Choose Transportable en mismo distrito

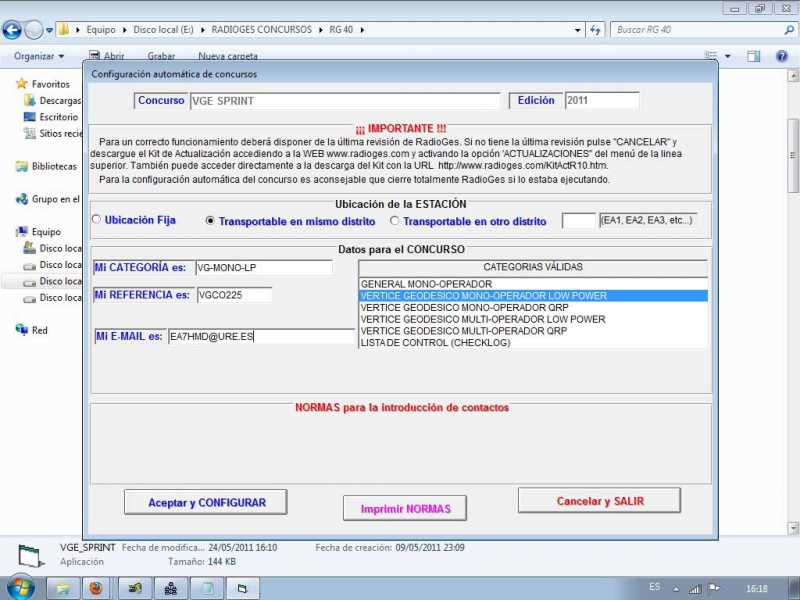pyautogui.click(x=210, y=221)
